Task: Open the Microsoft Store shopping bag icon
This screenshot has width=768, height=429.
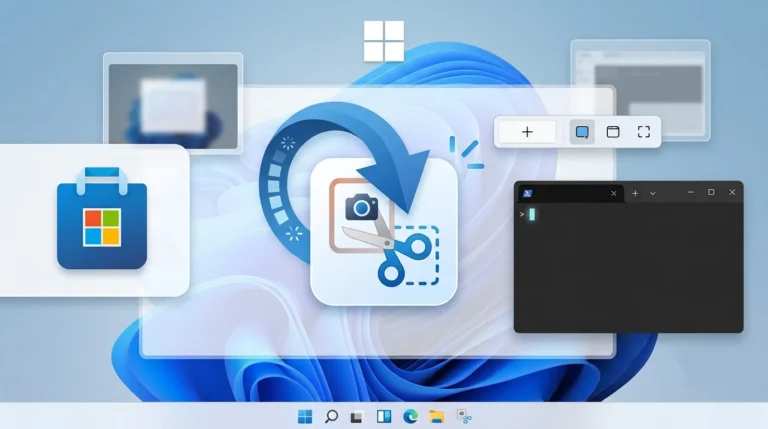Action: (102, 218)
